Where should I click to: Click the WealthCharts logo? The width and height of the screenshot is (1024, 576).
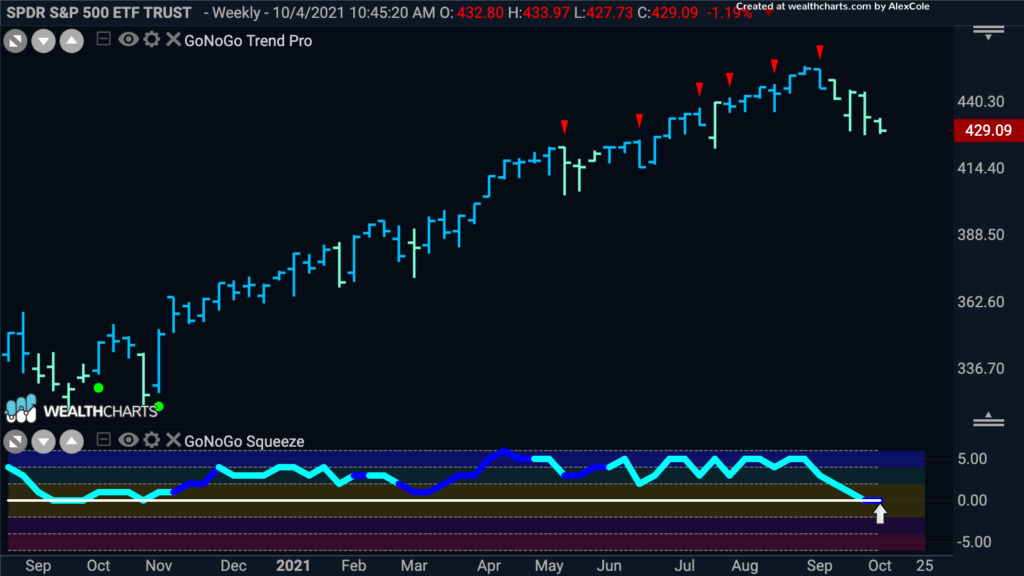tap(82, 409)
